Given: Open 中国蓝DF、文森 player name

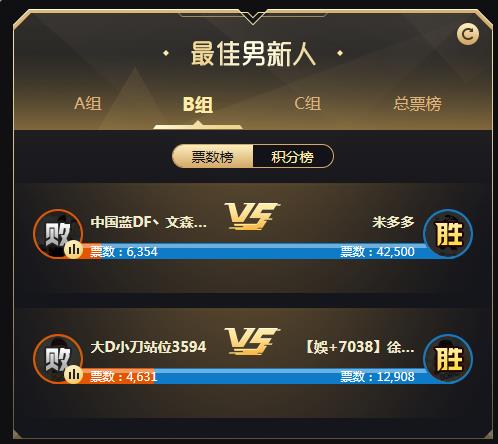Looking at the screenshot, I should click(x=149, y=222).
